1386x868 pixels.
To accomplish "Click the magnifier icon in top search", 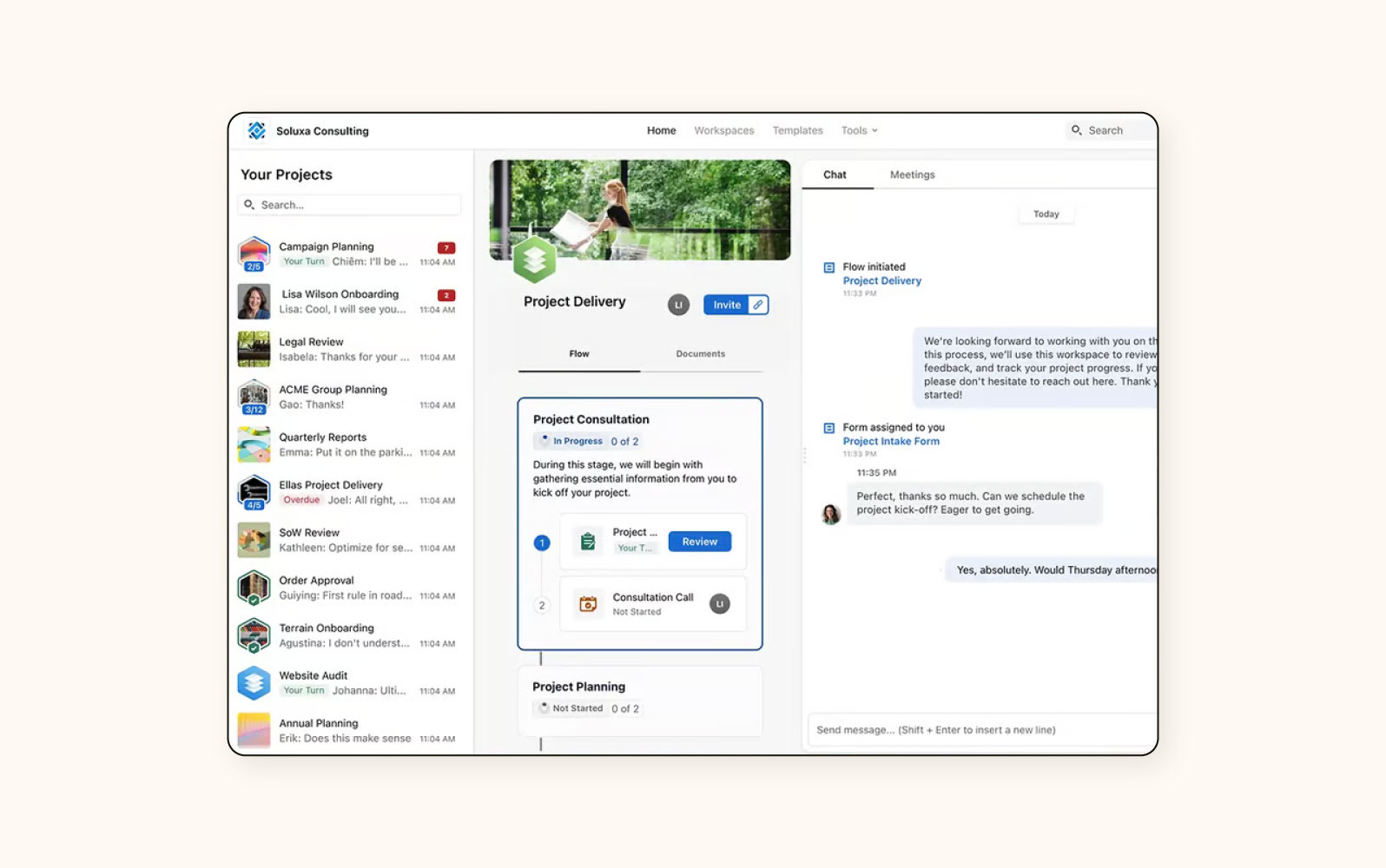I will [1077, 130].
